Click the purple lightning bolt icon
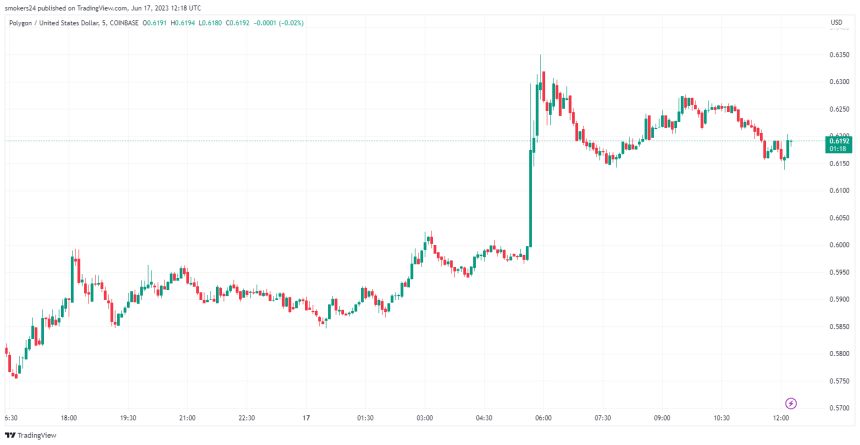The image size is (860, 445). pos(791,403)
